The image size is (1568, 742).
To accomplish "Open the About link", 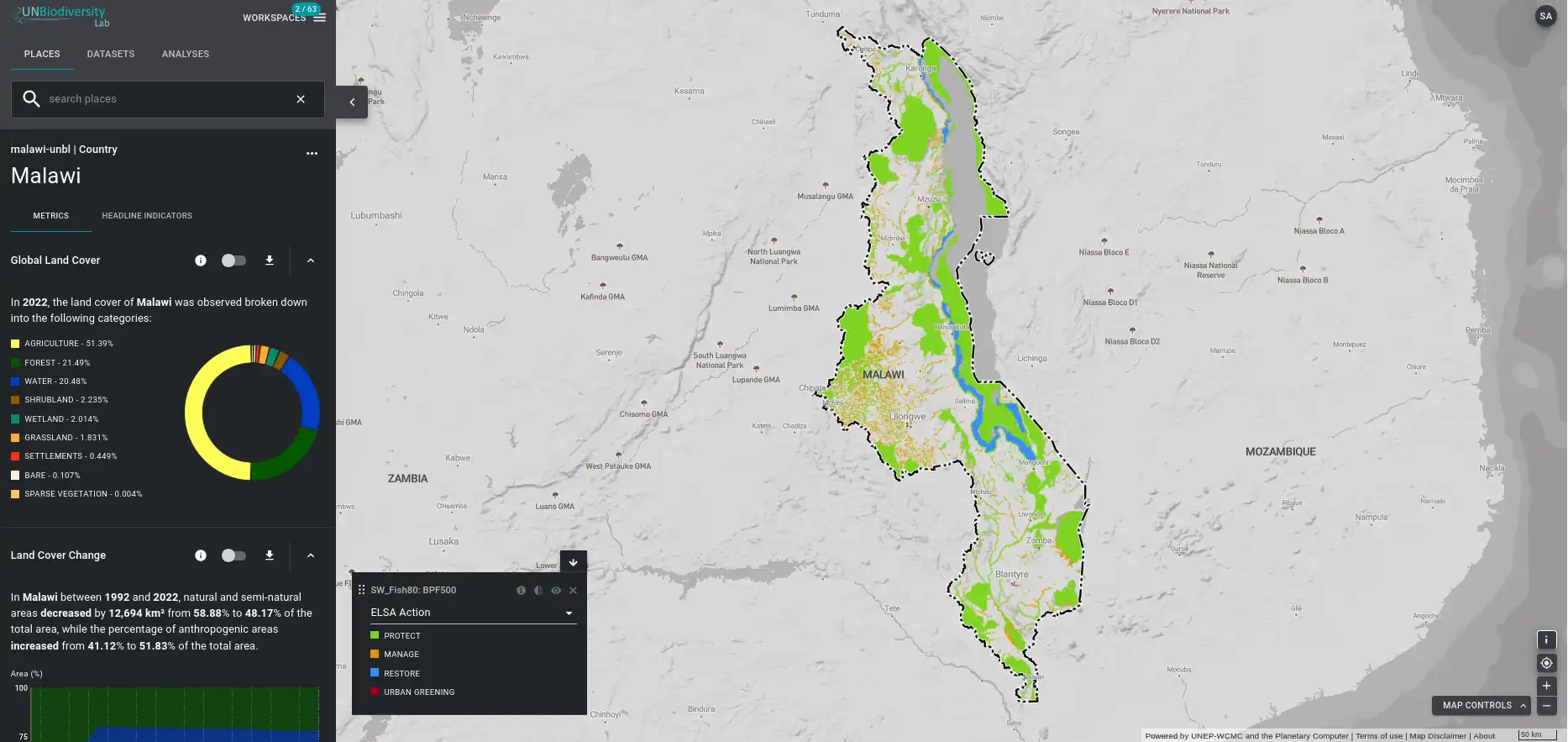I will coord(1484,736).
